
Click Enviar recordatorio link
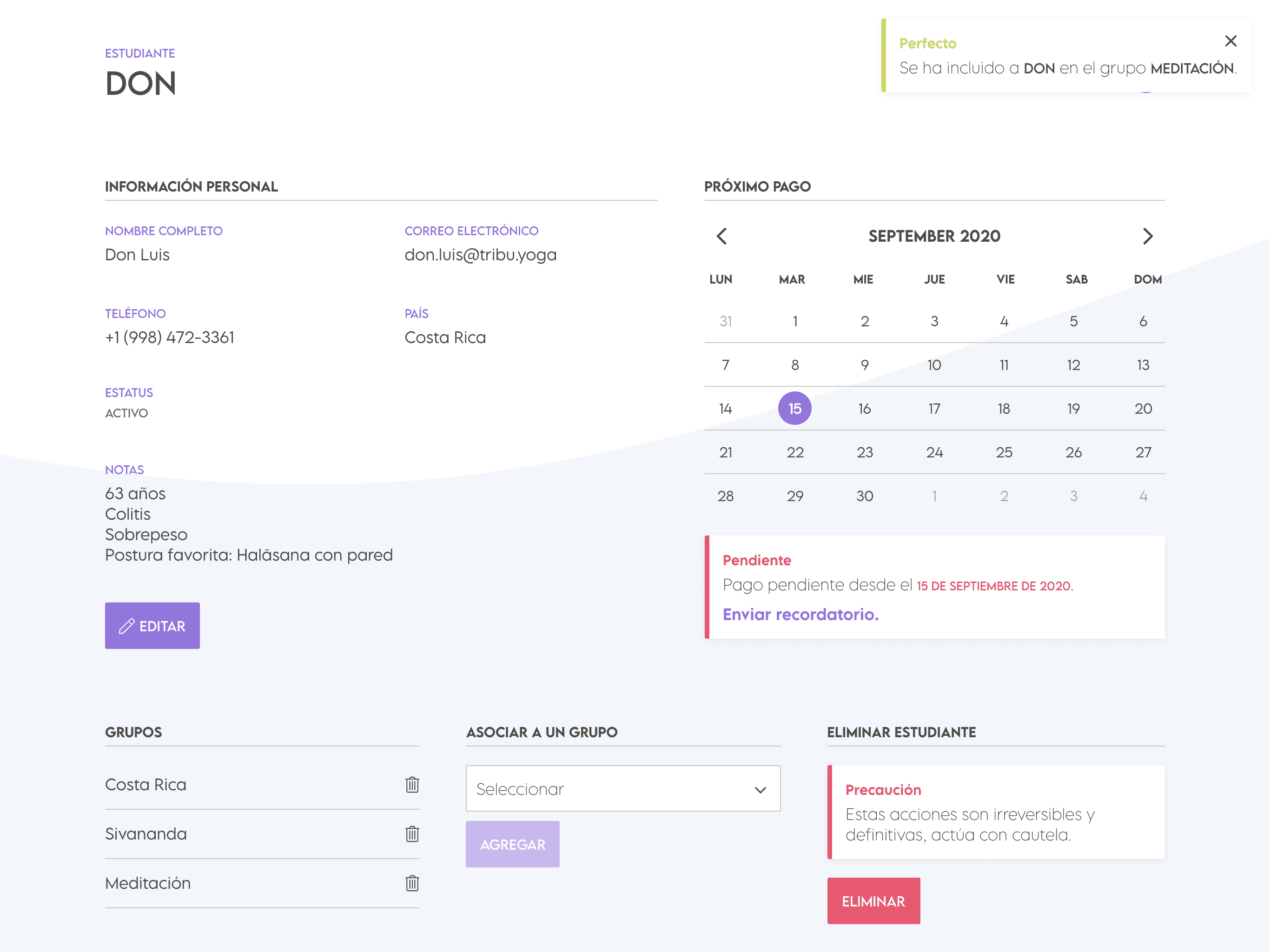[800, 615]
